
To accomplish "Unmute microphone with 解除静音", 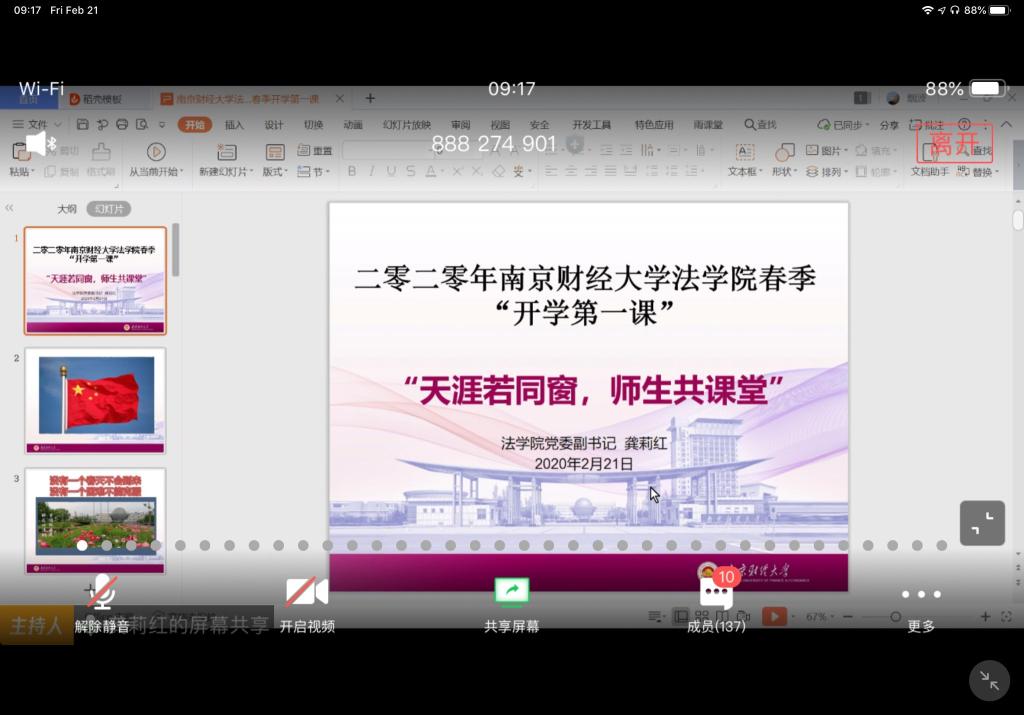I will (101, 593).
